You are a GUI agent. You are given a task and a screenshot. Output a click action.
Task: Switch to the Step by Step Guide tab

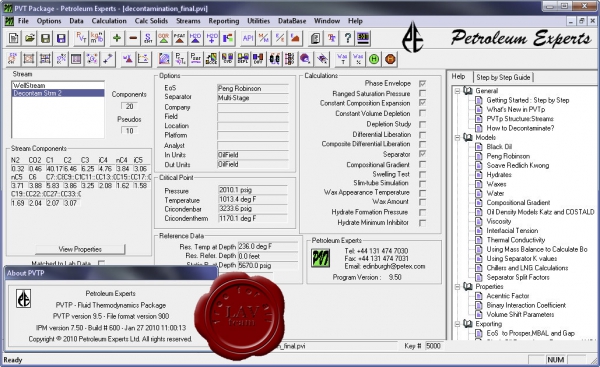(x=503, y=77)
